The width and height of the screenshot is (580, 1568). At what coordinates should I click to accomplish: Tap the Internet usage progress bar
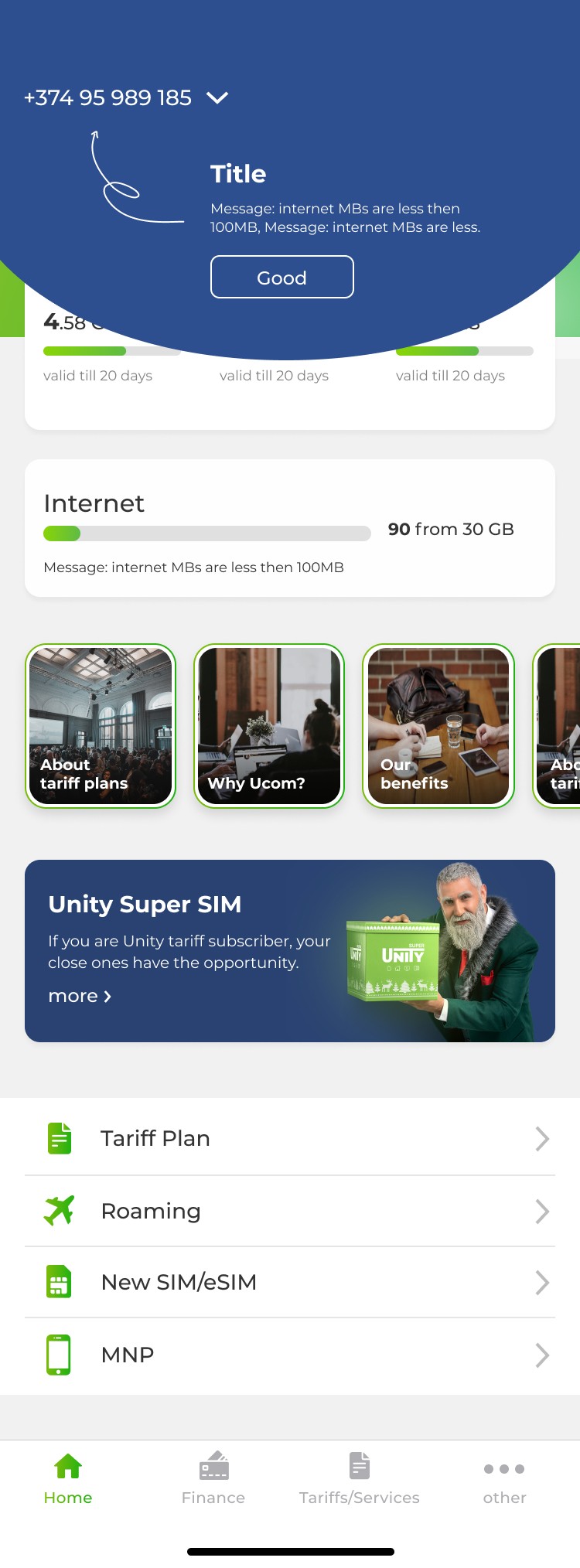(x=207, y=533)
